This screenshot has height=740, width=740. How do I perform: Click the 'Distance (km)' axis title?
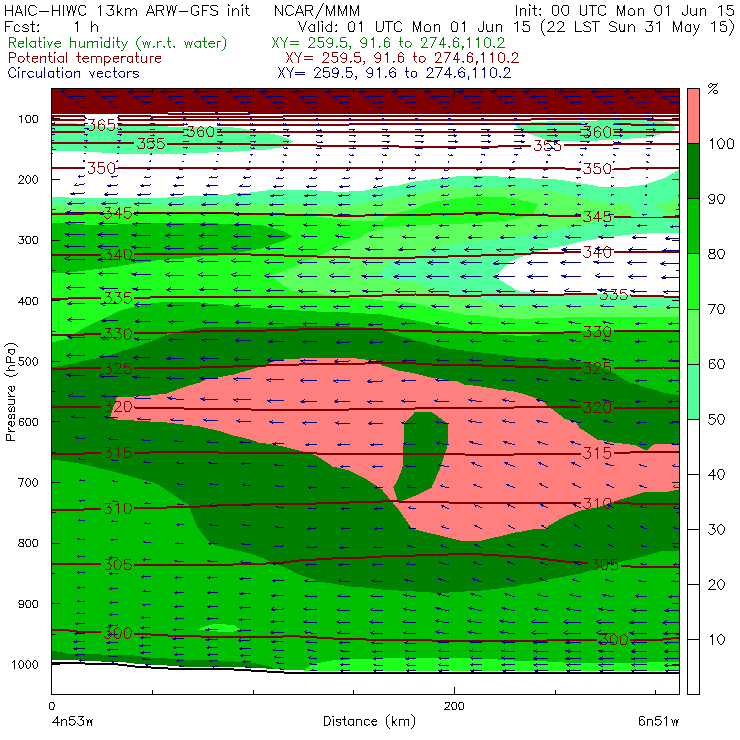coord(369,721)
